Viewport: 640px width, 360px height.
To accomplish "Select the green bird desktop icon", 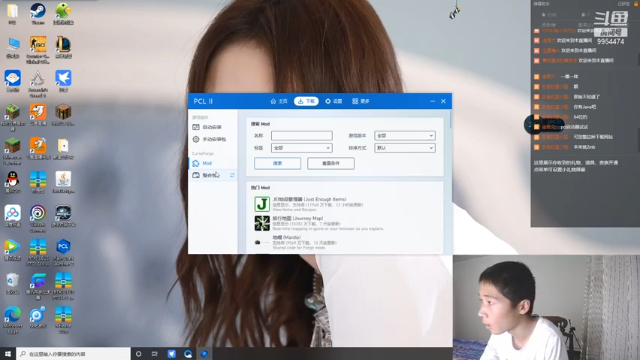I will (63, 13).
